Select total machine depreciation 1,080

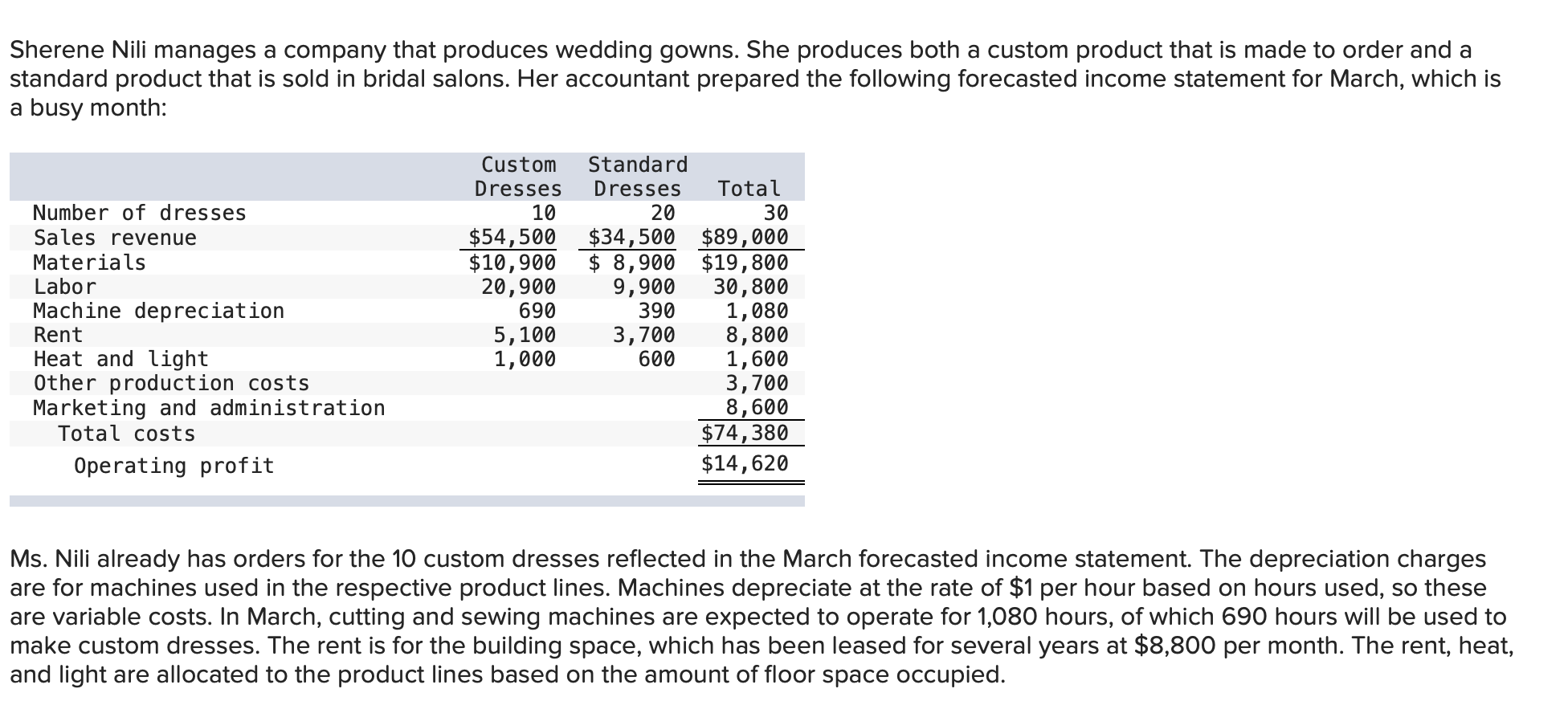pyautogui.click(x=757, y=311)
